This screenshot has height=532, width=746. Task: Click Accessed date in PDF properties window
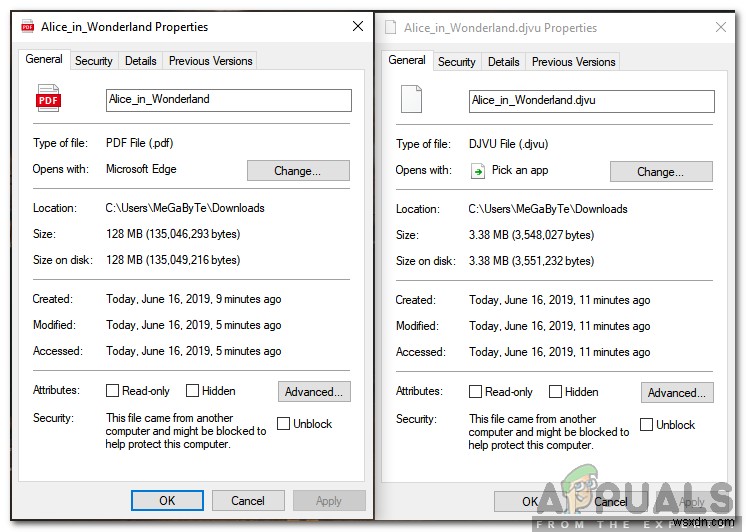coord(194,351)
